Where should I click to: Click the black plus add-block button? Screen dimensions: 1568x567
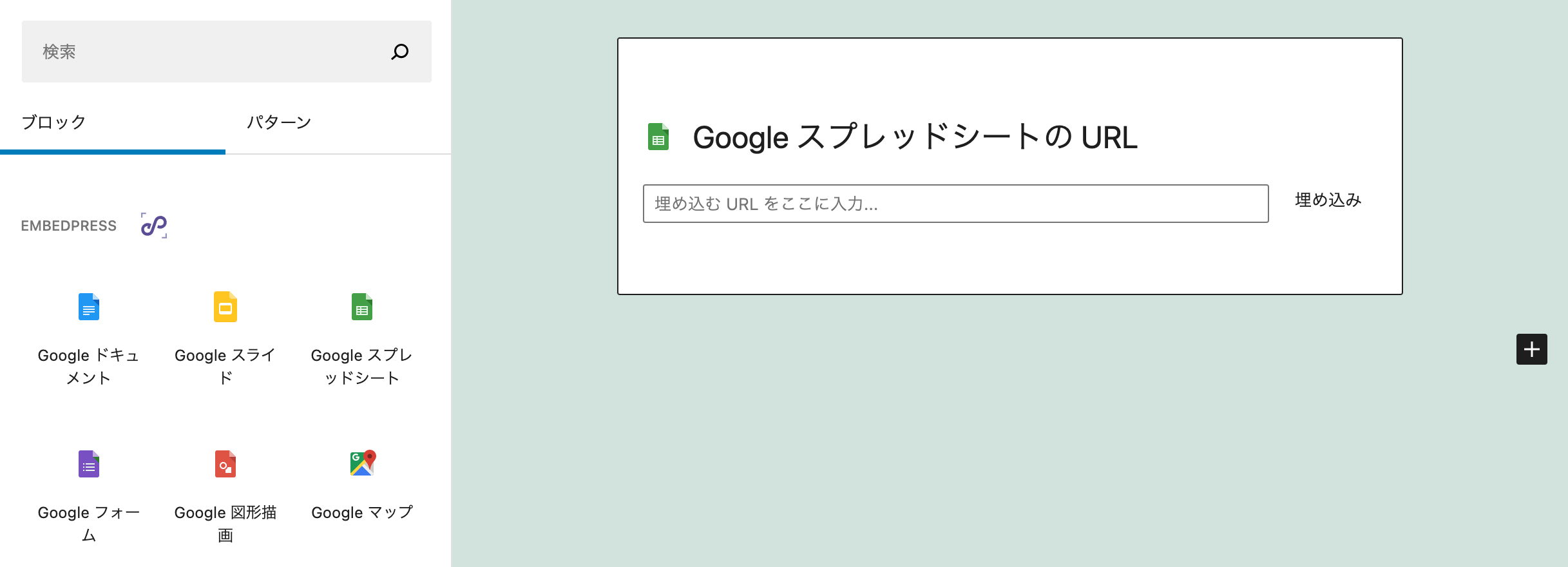click(x=1532, y=349)
